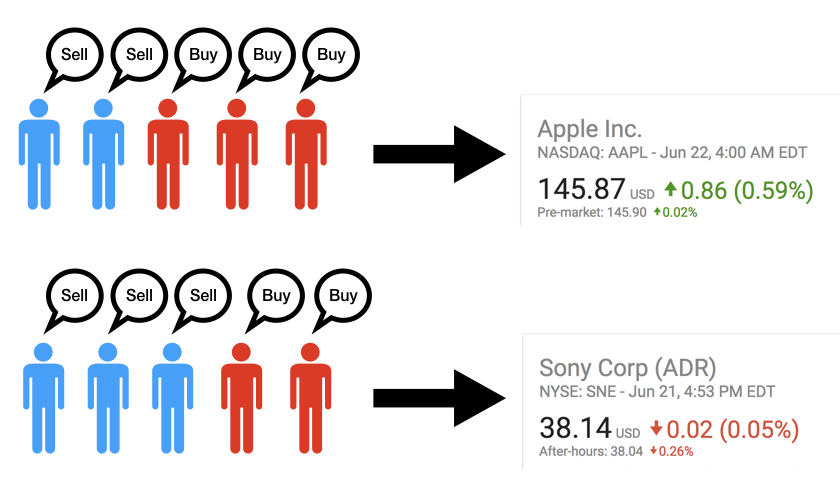
Task: Click the black arrow pointing to Sony Corp
Action: (439, 398)
